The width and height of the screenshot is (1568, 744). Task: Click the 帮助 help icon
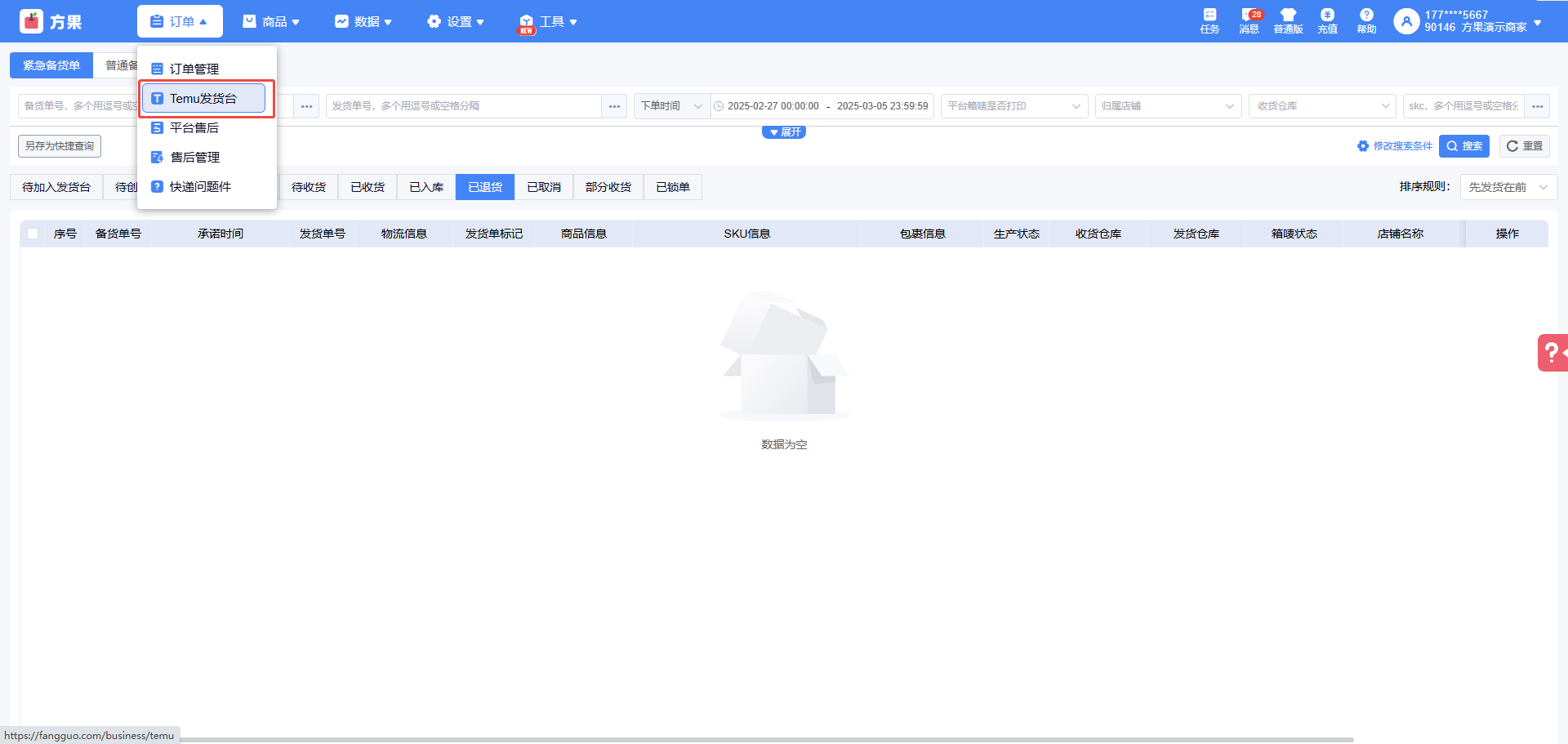tap(1366, 20)
